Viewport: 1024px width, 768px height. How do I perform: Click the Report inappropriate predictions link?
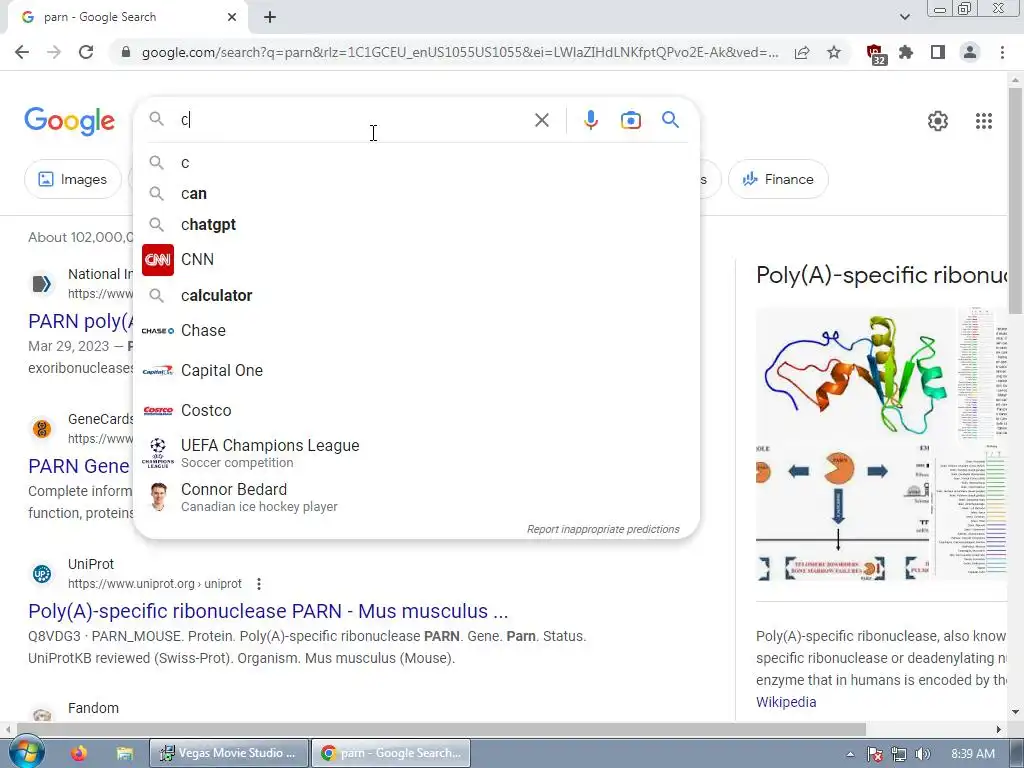[x=603, y=529]
